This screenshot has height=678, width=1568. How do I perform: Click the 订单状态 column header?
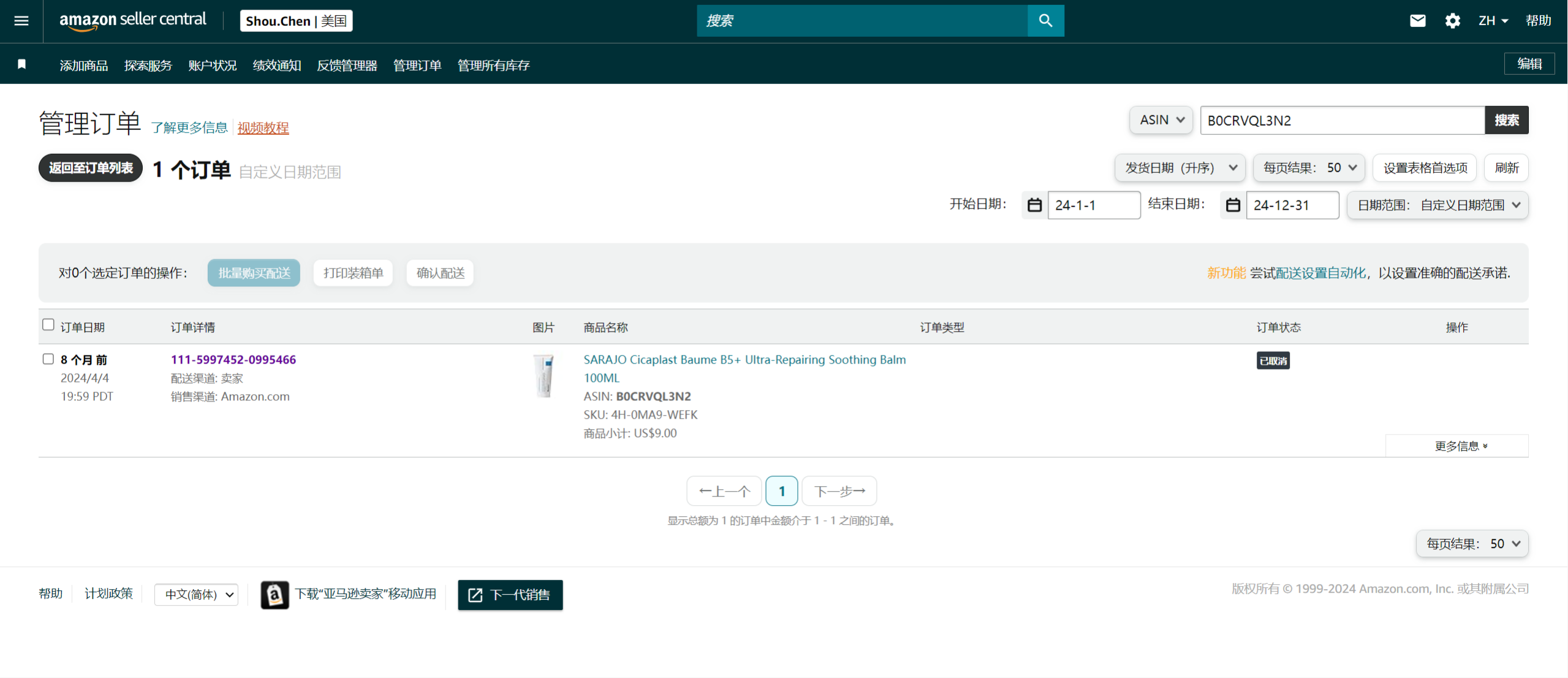[x=1279, y=327]
